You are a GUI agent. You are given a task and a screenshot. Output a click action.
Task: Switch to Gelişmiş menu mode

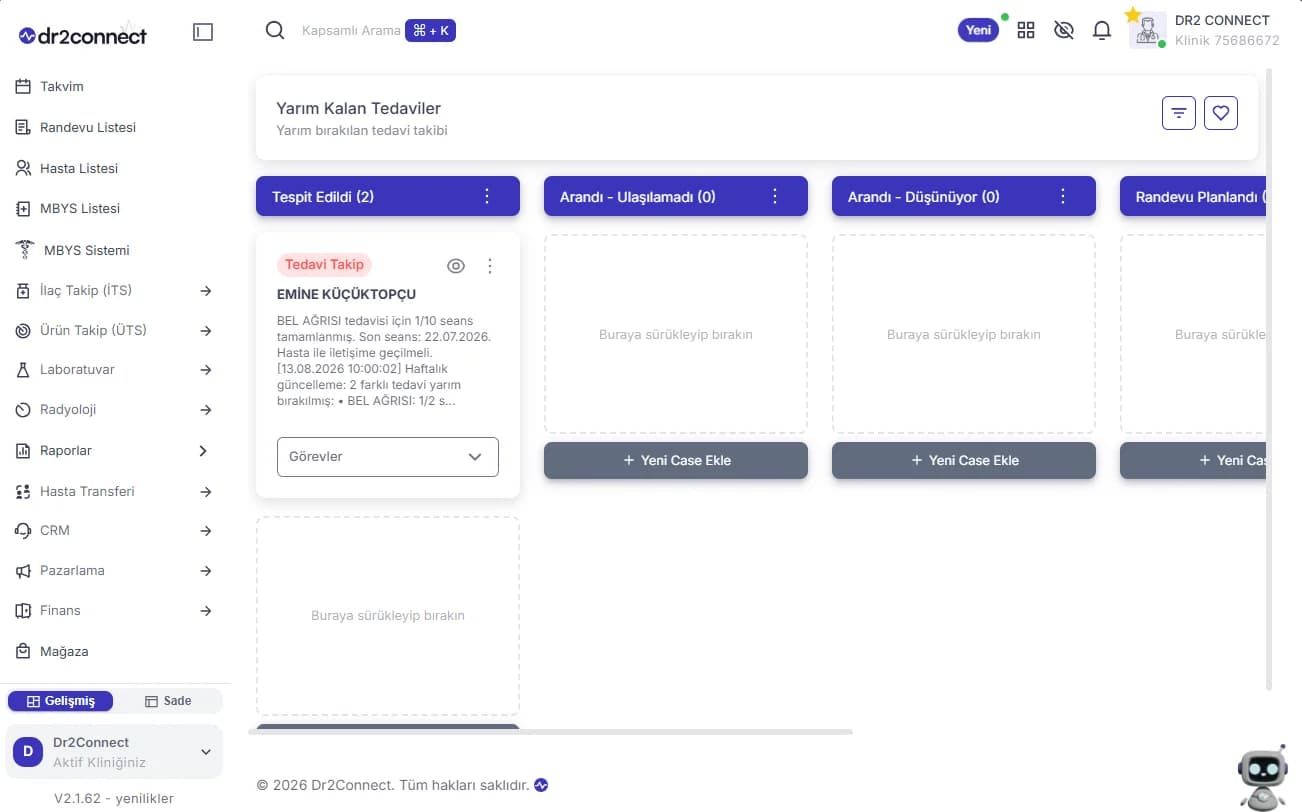[x=60, y=701]
